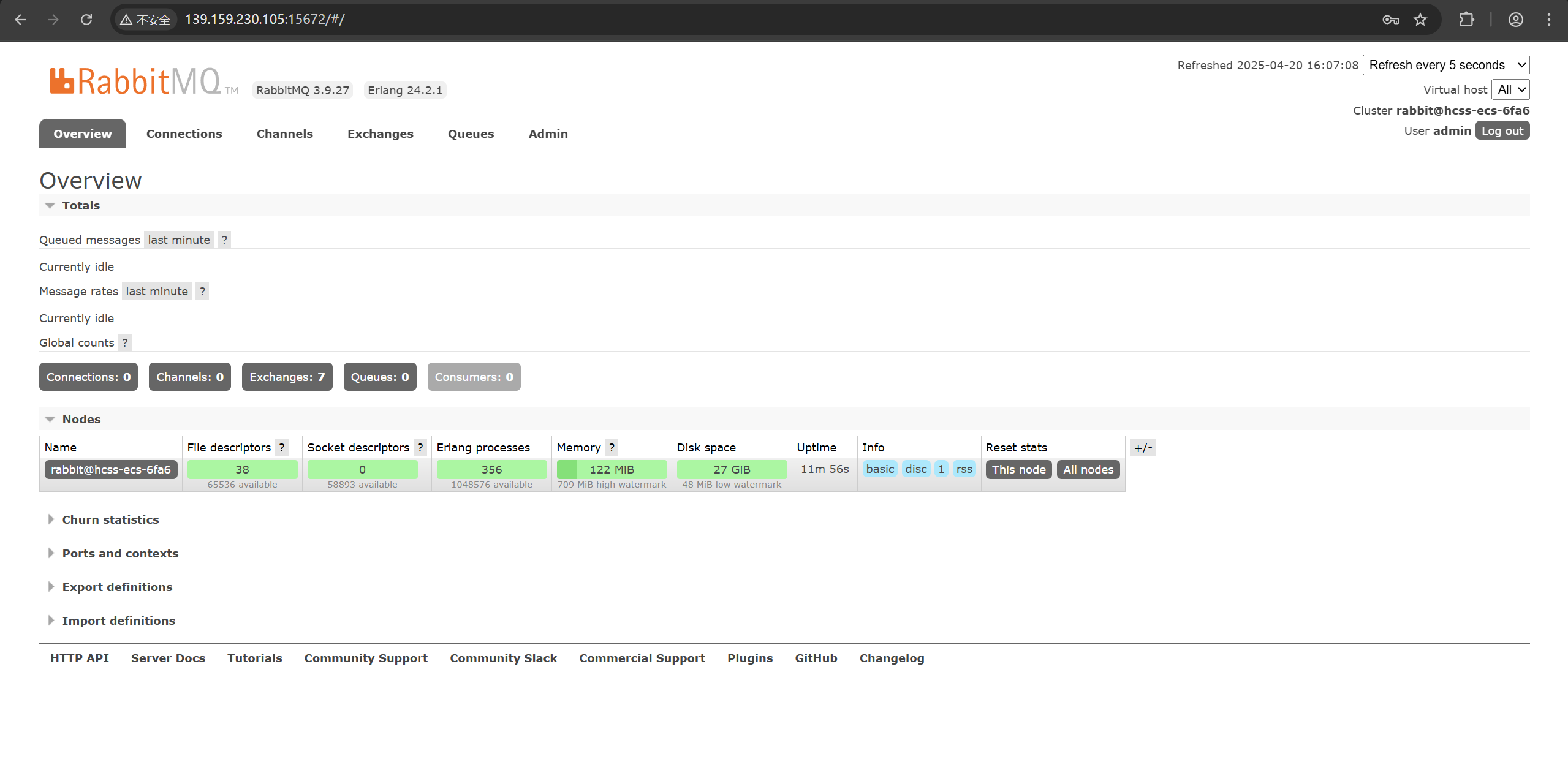Image resolution: width=1568 pixels, height=781 pixels.
Task: Open the browser profile avatar icon
Action: tap(1515, 20)
